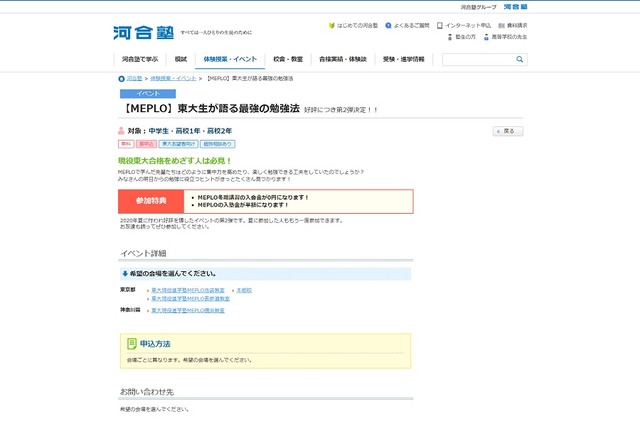Viewport: 640px width, 426px height.
Task: Click the イベント詳細 section heading
Action: click(143, 253)
